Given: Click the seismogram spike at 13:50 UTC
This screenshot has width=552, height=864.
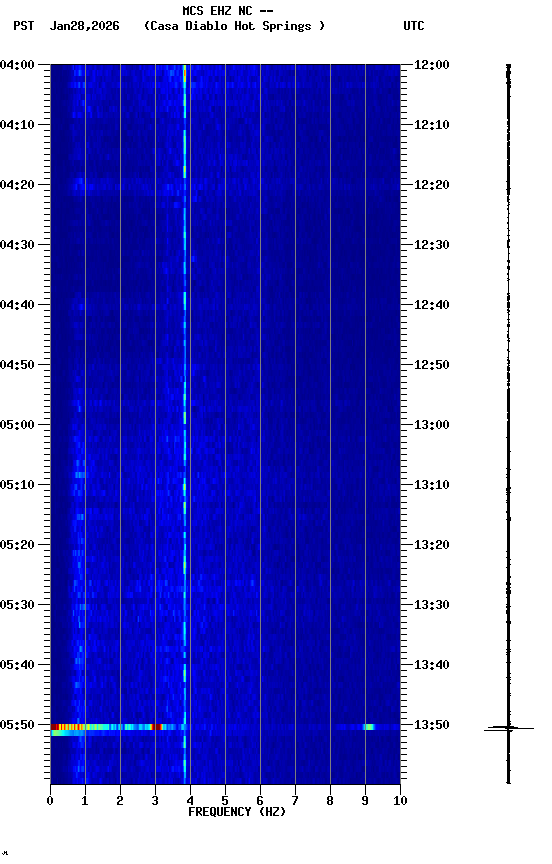Looking at the screenshot, I should (508, 728).
